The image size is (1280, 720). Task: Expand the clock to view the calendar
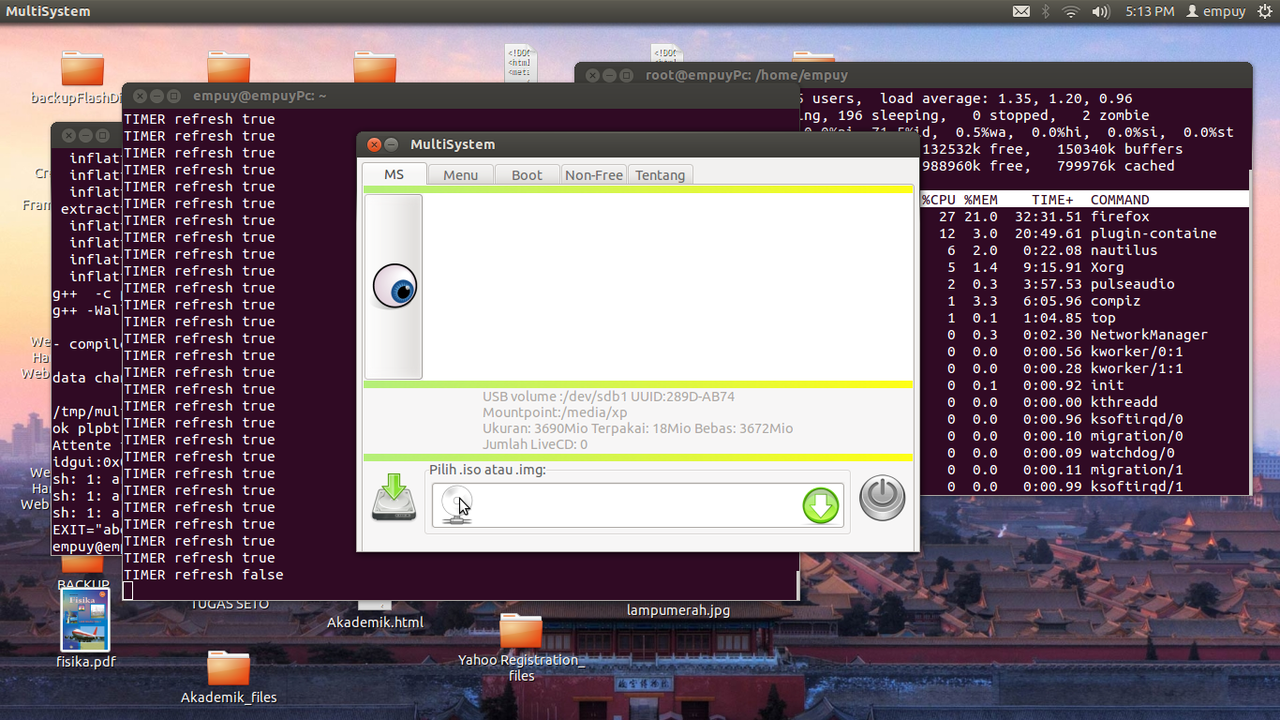click(x=1148, y=11)
